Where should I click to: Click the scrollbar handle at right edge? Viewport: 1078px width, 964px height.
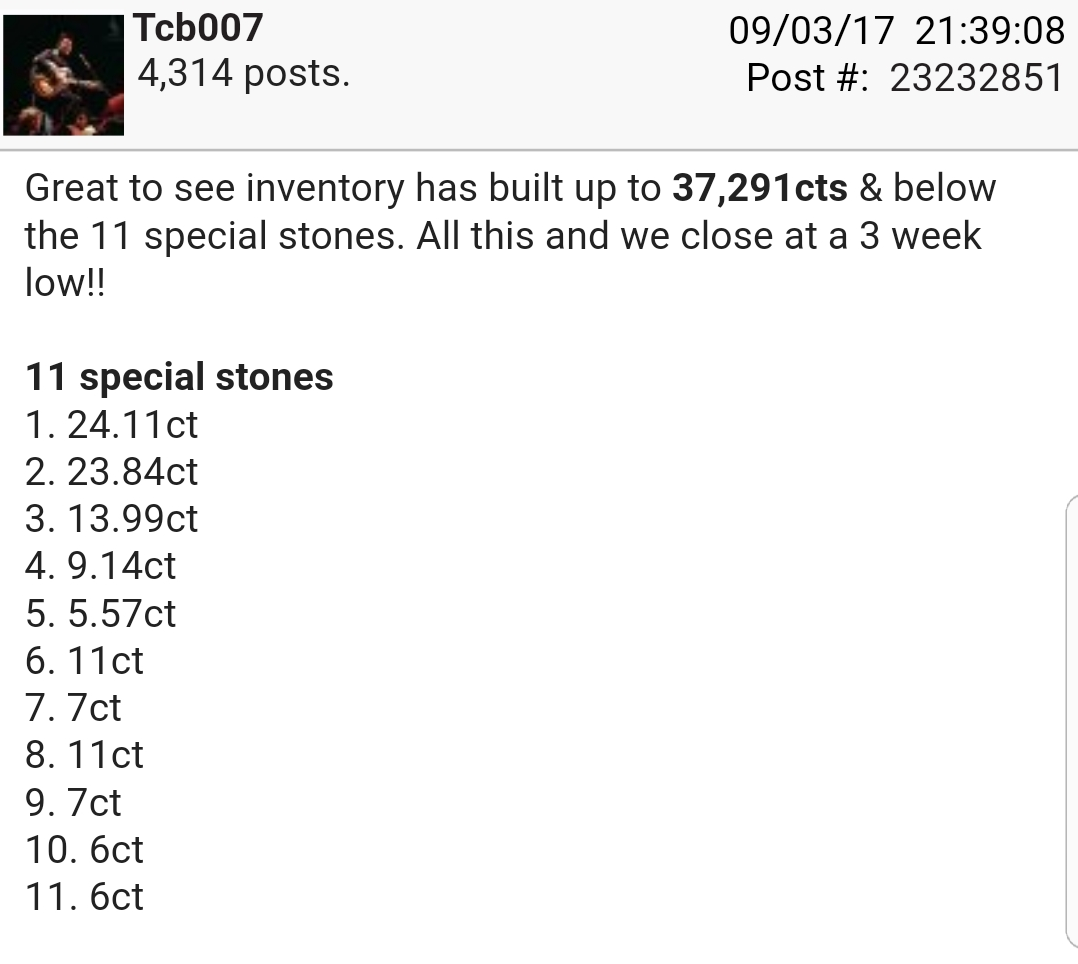point(1072,723)
